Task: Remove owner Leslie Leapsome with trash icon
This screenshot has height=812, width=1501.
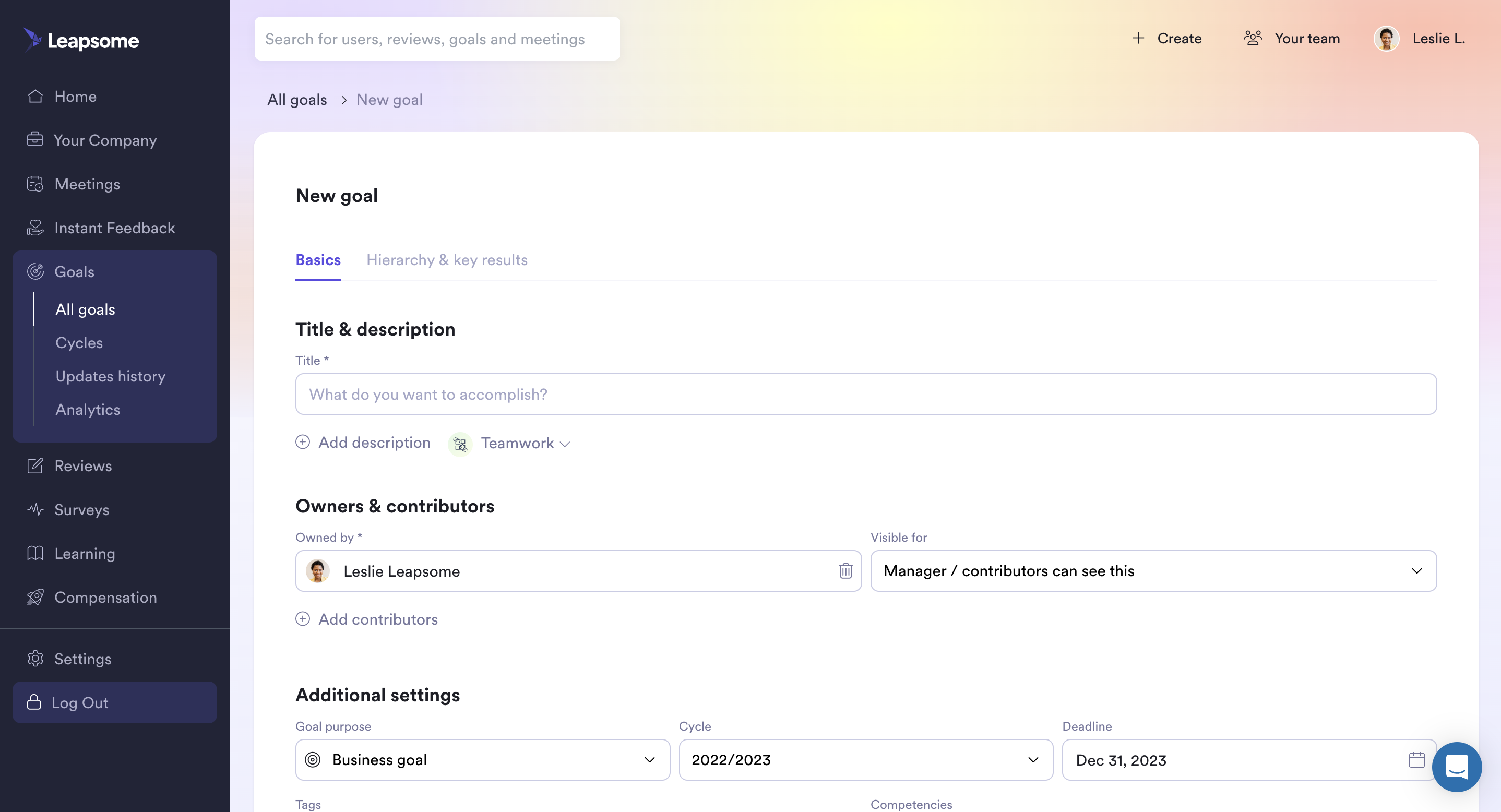Action: (845, 571)
